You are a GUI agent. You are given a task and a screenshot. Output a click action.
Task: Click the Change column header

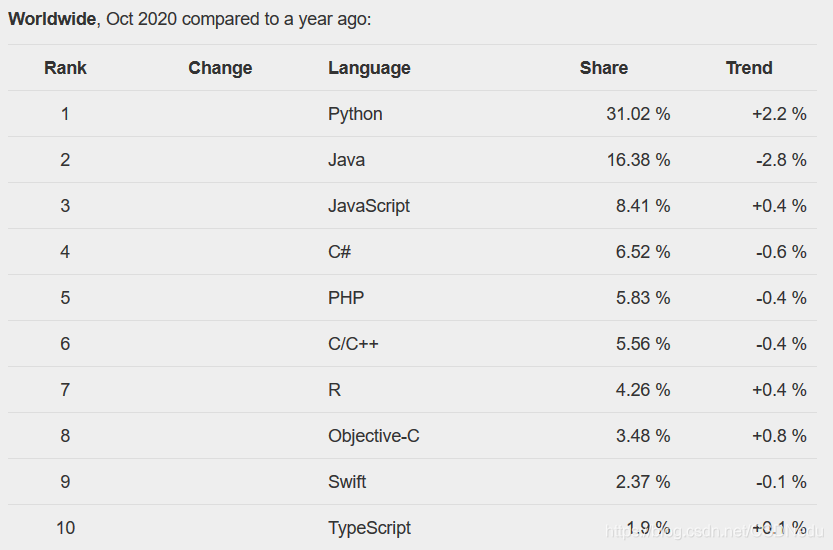click(220, 68)
